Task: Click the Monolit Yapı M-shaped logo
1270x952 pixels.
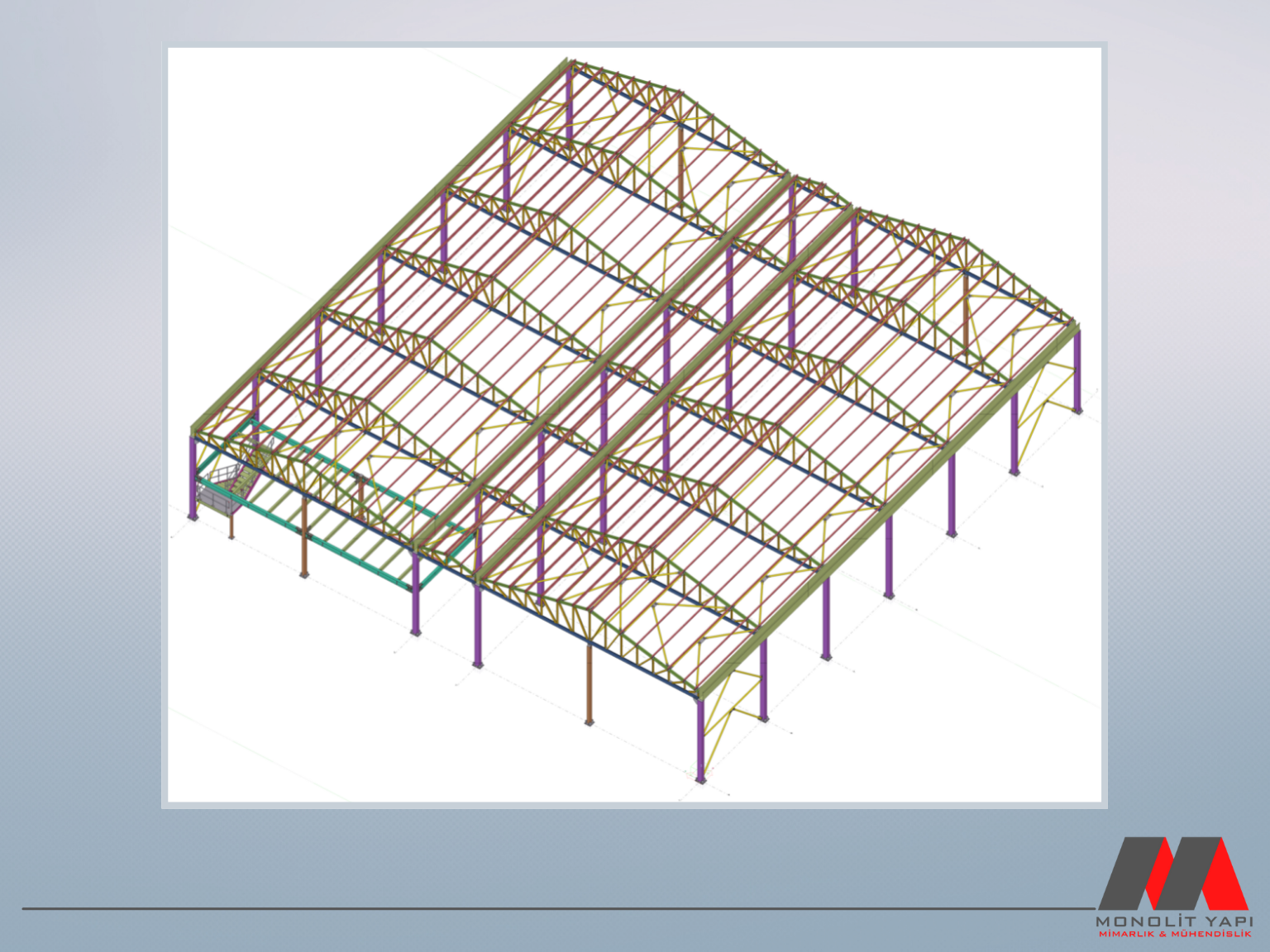Action: click(1172, 873)
